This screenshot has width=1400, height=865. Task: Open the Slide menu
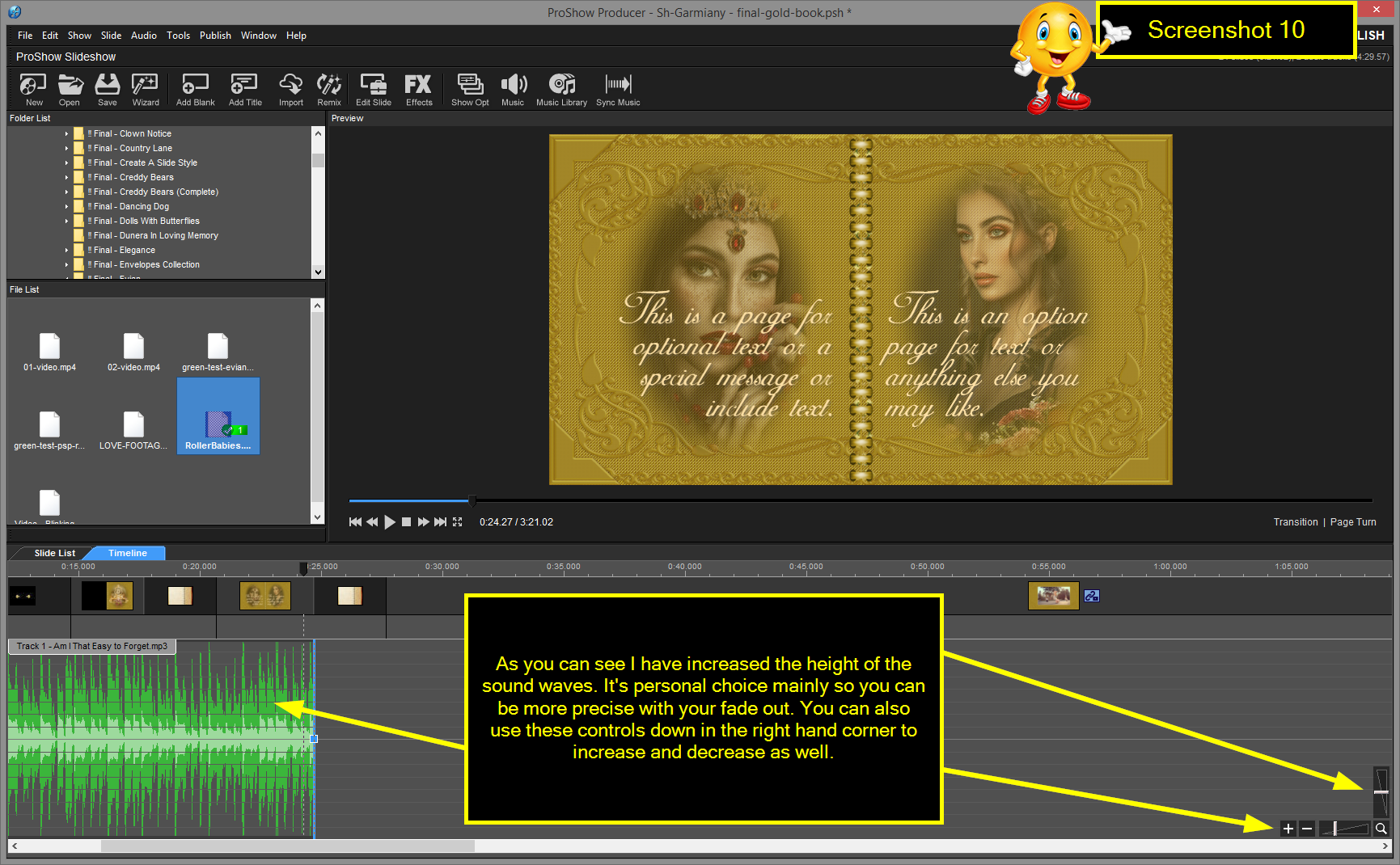pos(111,36)
